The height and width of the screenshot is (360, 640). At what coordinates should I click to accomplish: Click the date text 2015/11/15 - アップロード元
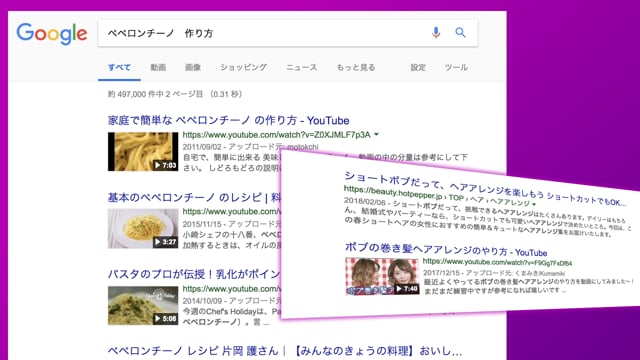pos(231,224)
